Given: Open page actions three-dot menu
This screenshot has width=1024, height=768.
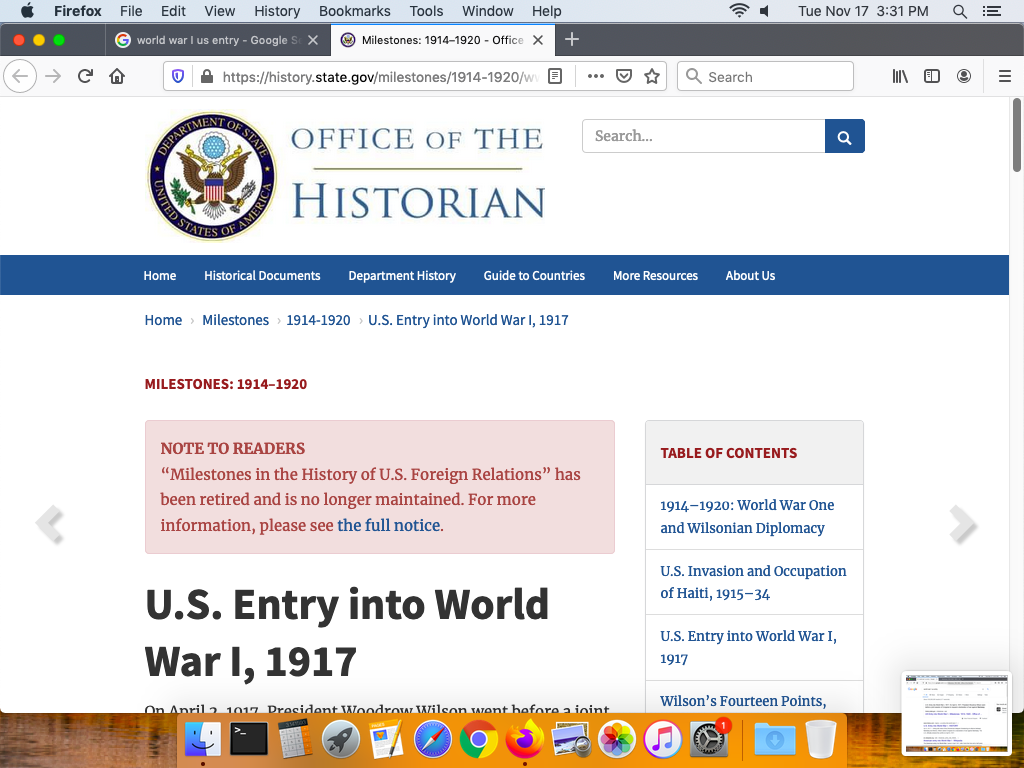Looking at the screenshot, I should (596, 77).
